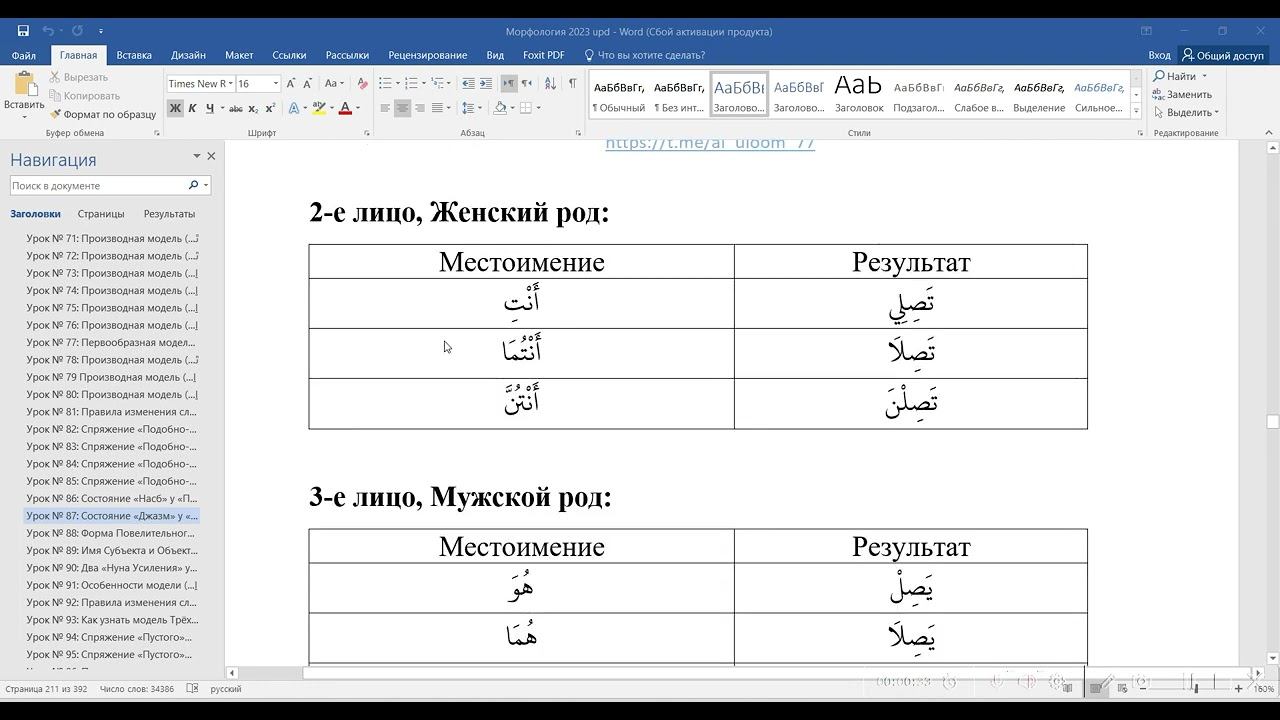Apply borders to selection
The width and height of the screenshot is (1280, 720).
click(526, 108)
